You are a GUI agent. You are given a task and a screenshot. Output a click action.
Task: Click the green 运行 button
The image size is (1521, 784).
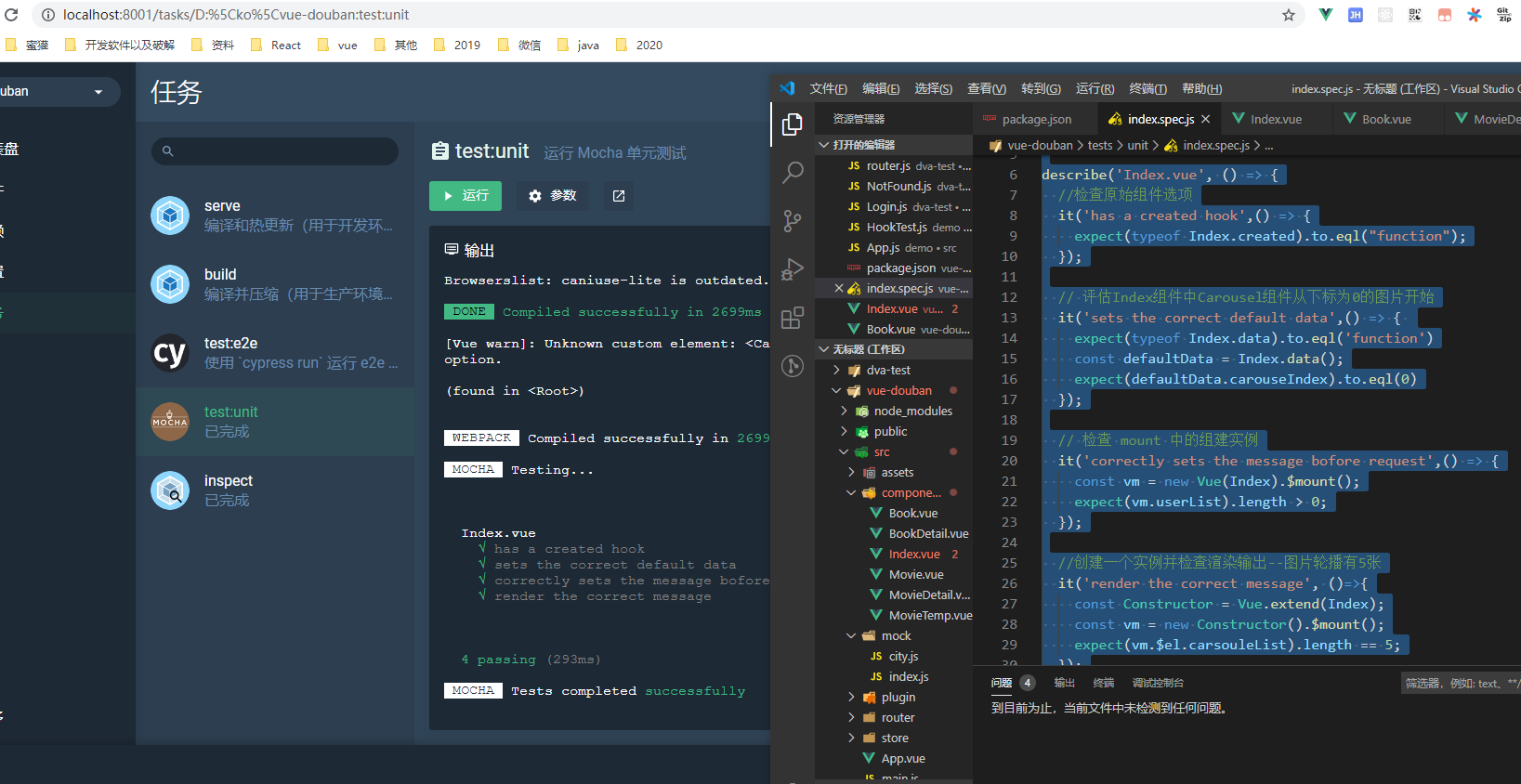pyautogui.click(x=465, y=196)
